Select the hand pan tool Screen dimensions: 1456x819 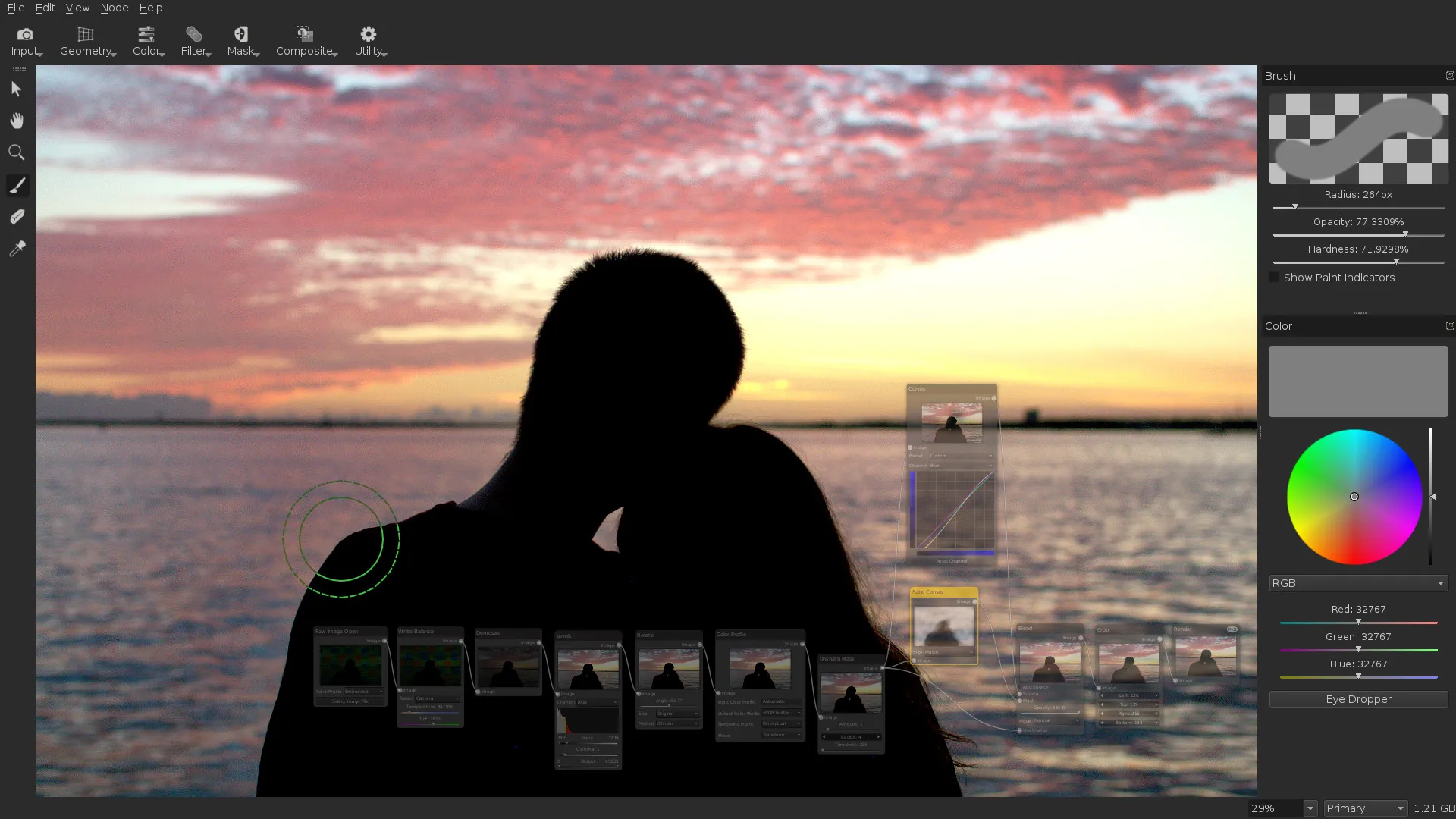(x=16, y=121)
